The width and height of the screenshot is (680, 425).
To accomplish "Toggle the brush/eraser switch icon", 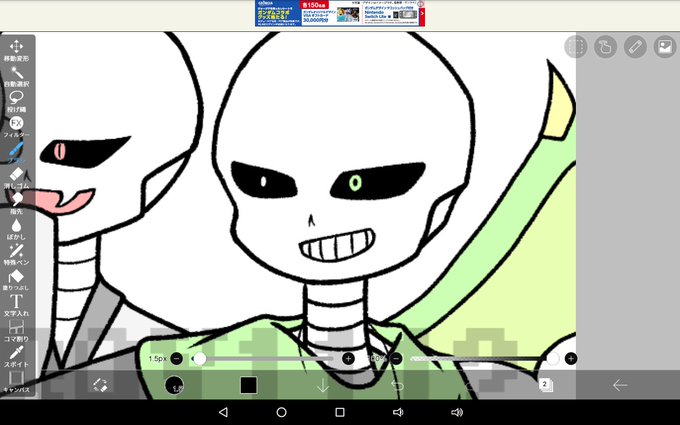I will (100, 385).
